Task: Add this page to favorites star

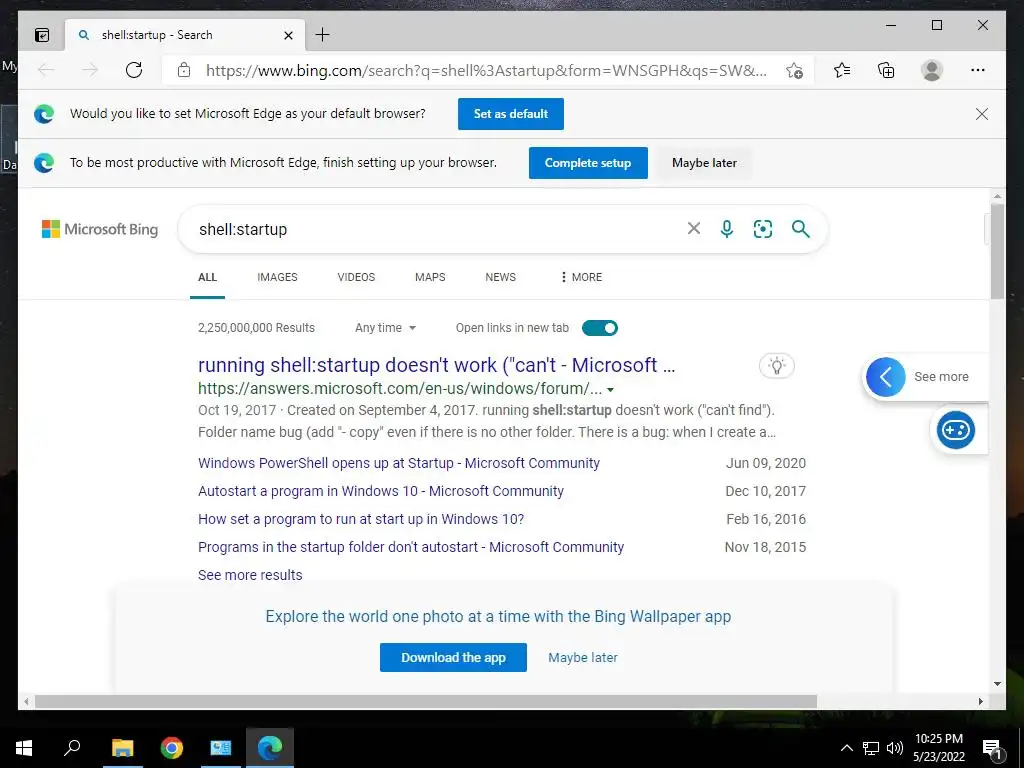Action: click(x=794, y=71)
